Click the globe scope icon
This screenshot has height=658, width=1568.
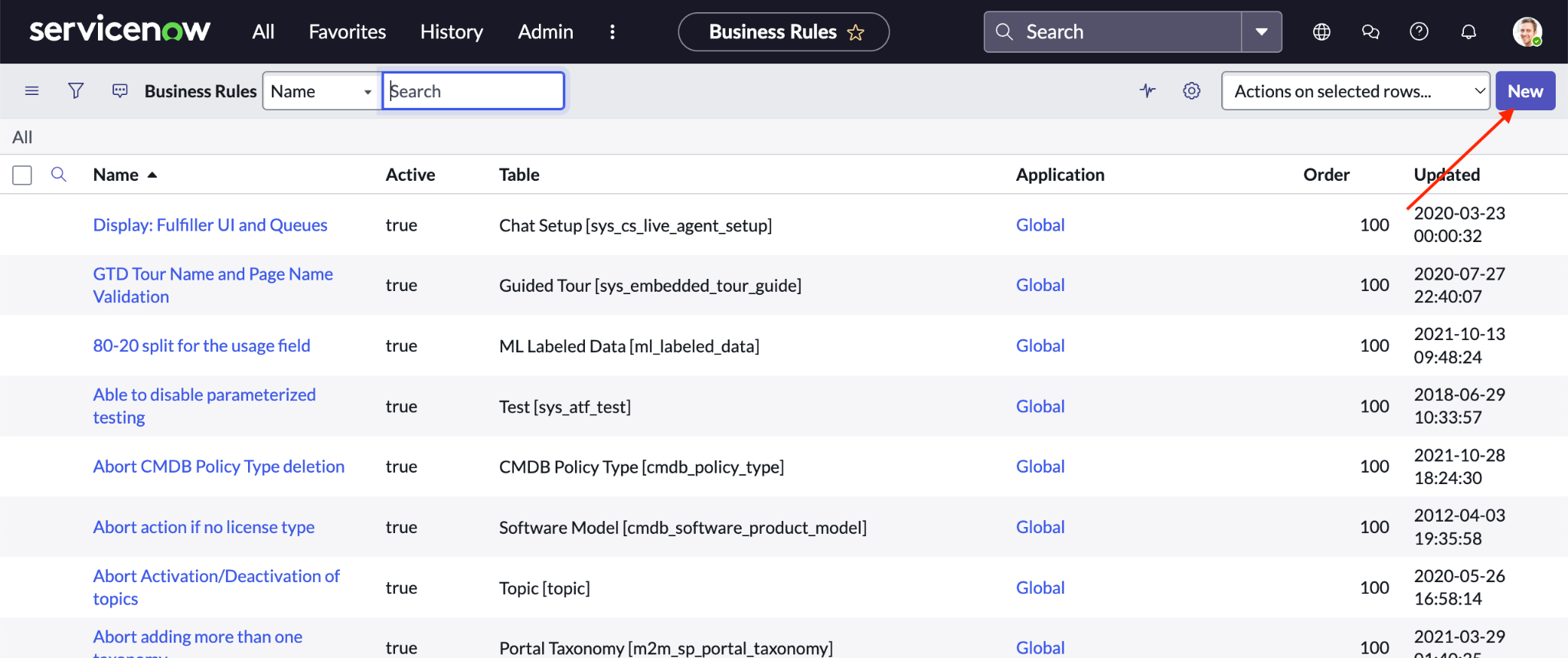1321,32
